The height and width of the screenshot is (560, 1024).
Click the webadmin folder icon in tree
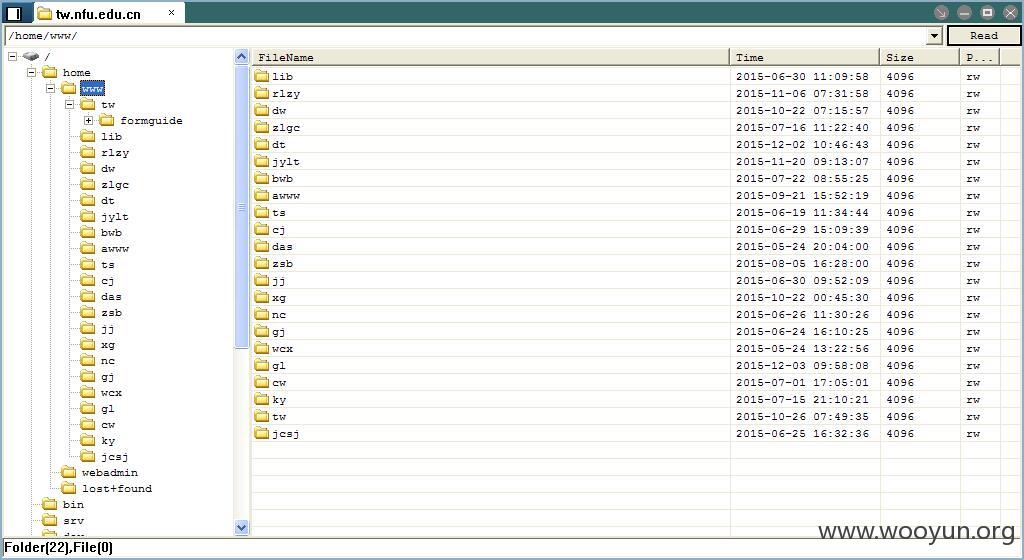69,472
